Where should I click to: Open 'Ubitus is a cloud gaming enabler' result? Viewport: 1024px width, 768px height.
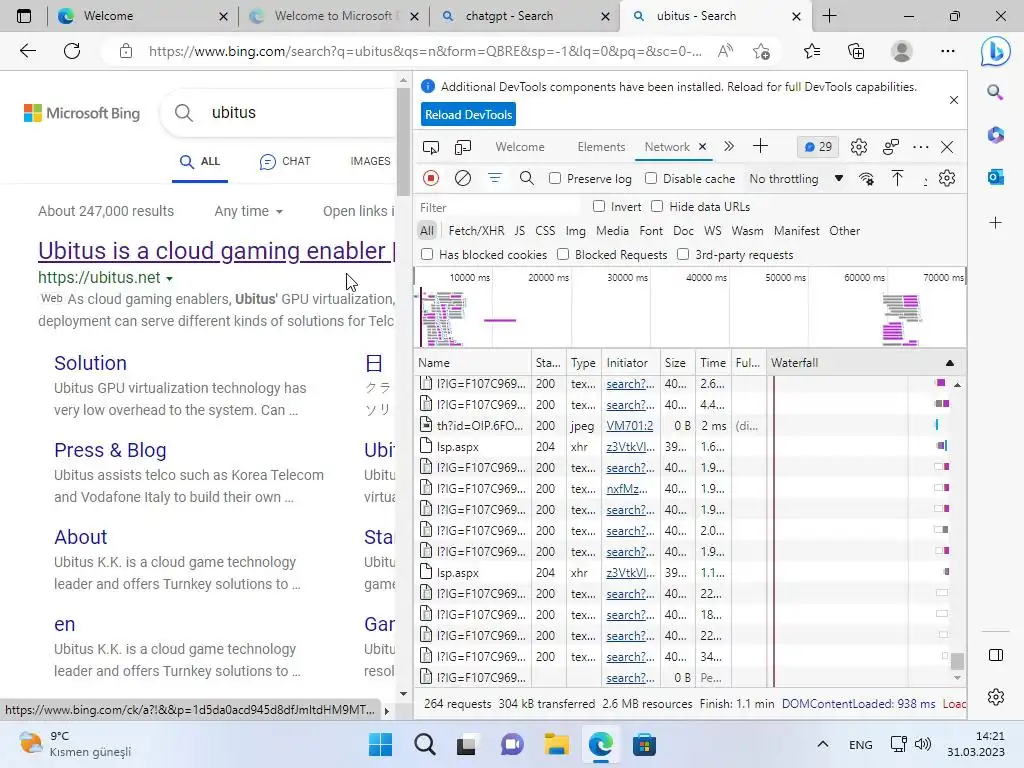[217, 251]
